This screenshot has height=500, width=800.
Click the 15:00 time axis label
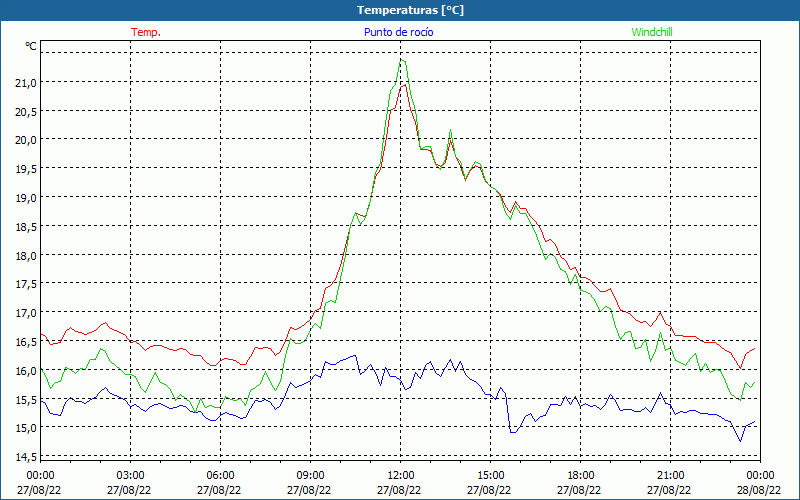coord(490,476)
